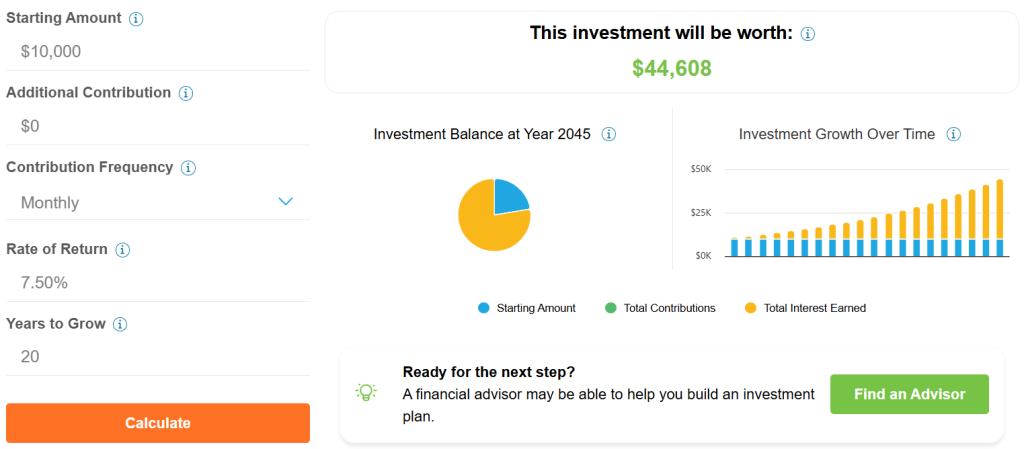This screenshot has width=1024, height=449.
Task: Click info icon next to Years to Grow
Action: point(120,325)
